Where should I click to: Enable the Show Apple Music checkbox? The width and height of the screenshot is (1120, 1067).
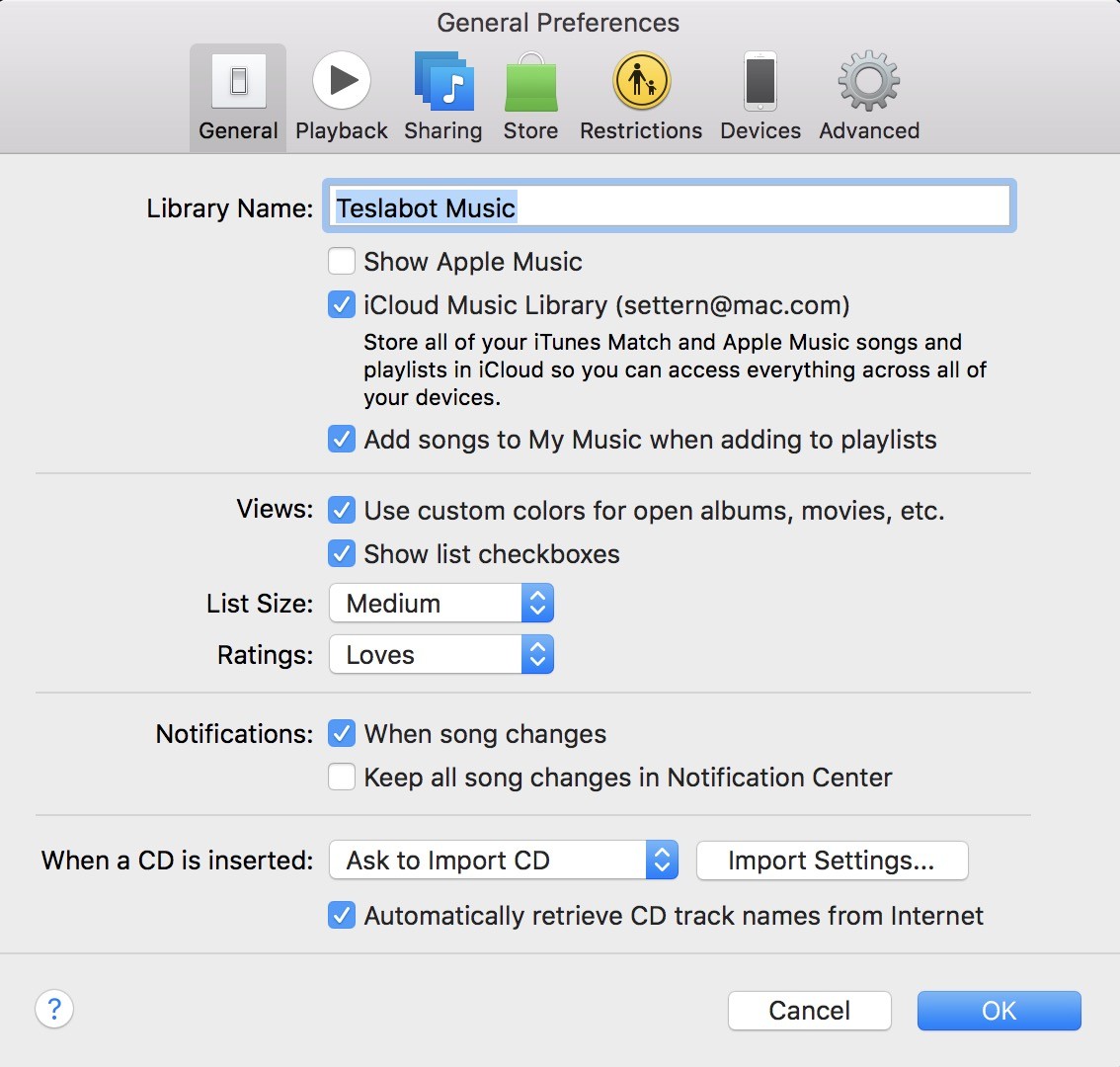click(x=342, y=262)
